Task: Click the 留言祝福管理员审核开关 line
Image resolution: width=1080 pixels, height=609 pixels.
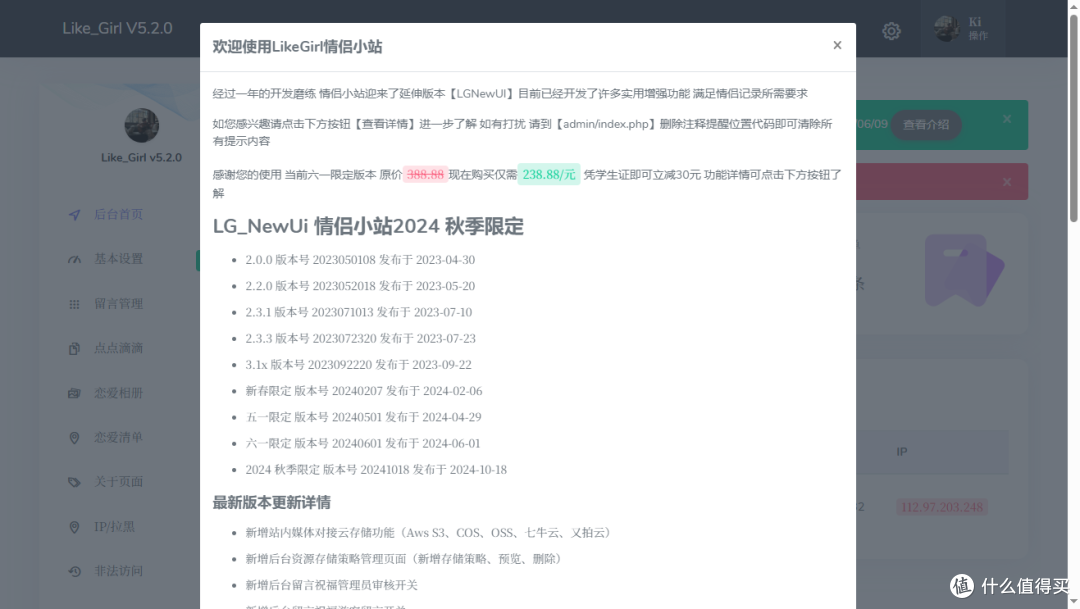Action: click(331, 585)
